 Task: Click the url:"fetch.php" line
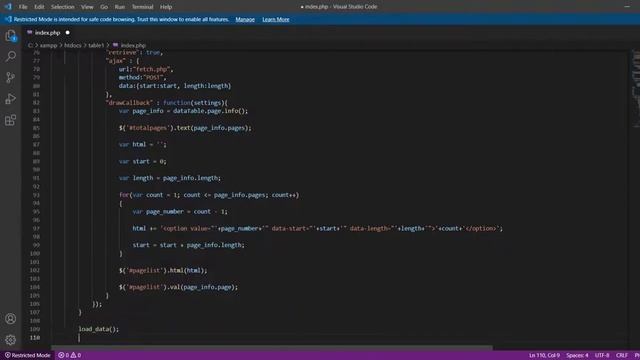(147, 69)
